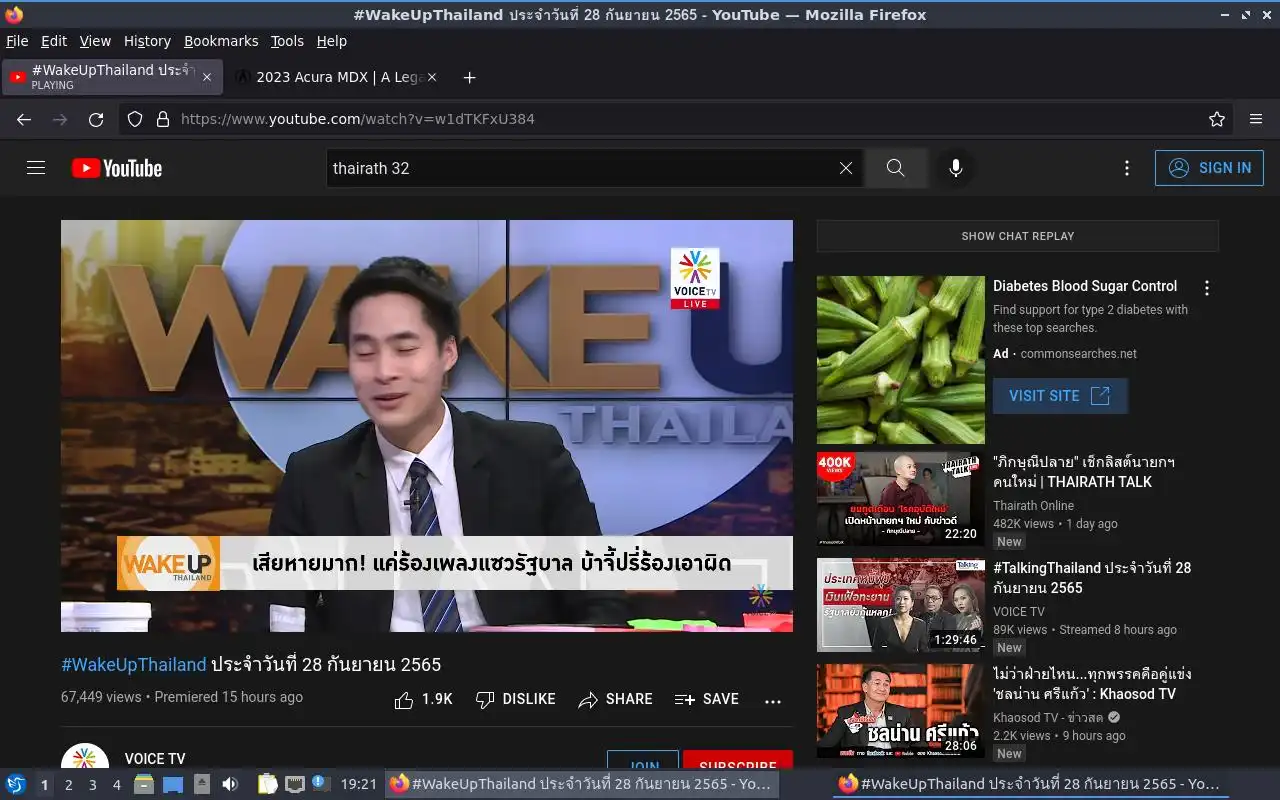Screen dimensions: 1280x800
Task: Open the View menu
Action: pos(95,41)
